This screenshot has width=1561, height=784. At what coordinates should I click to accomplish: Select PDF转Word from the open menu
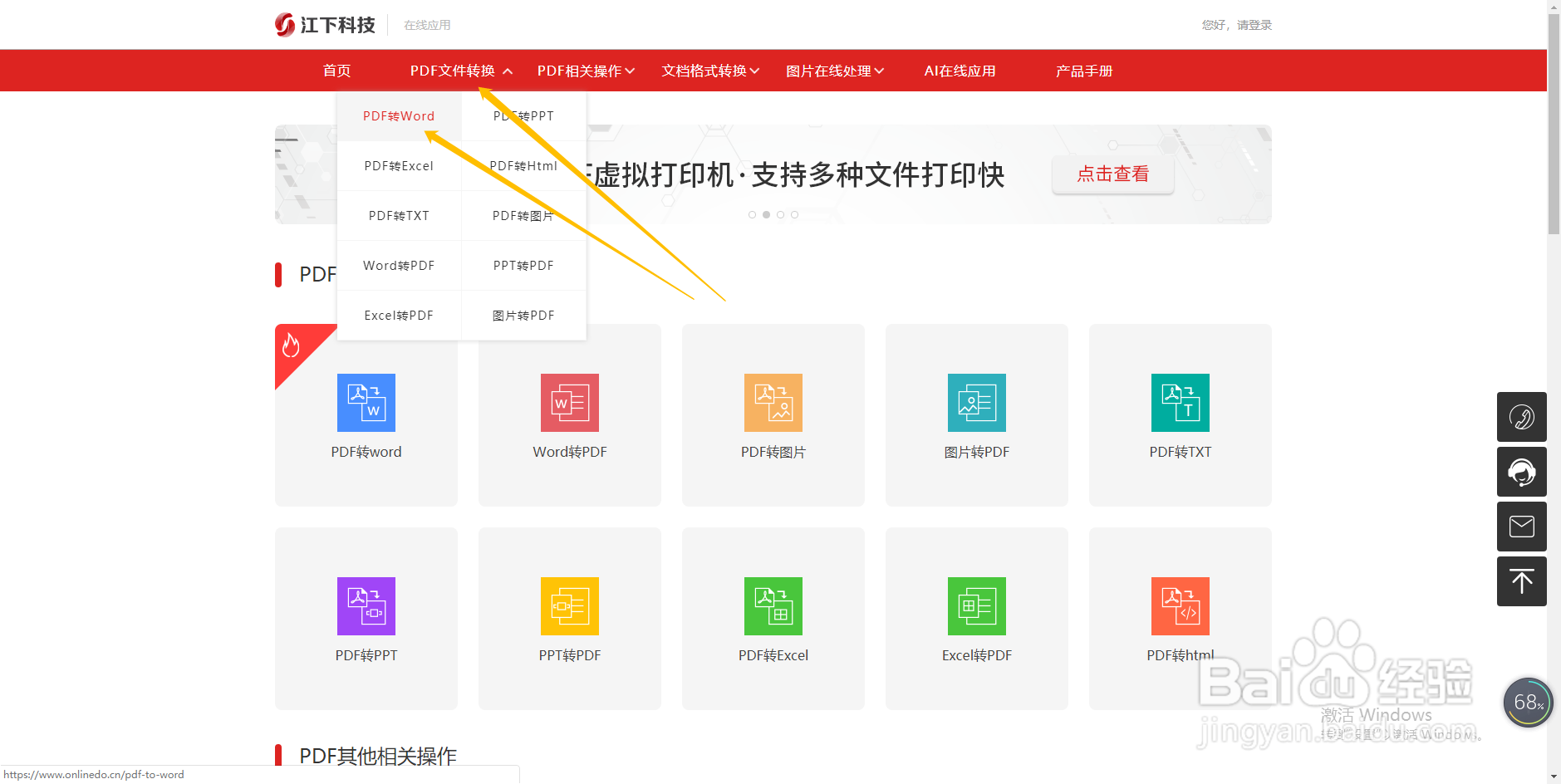pos(399,115)
